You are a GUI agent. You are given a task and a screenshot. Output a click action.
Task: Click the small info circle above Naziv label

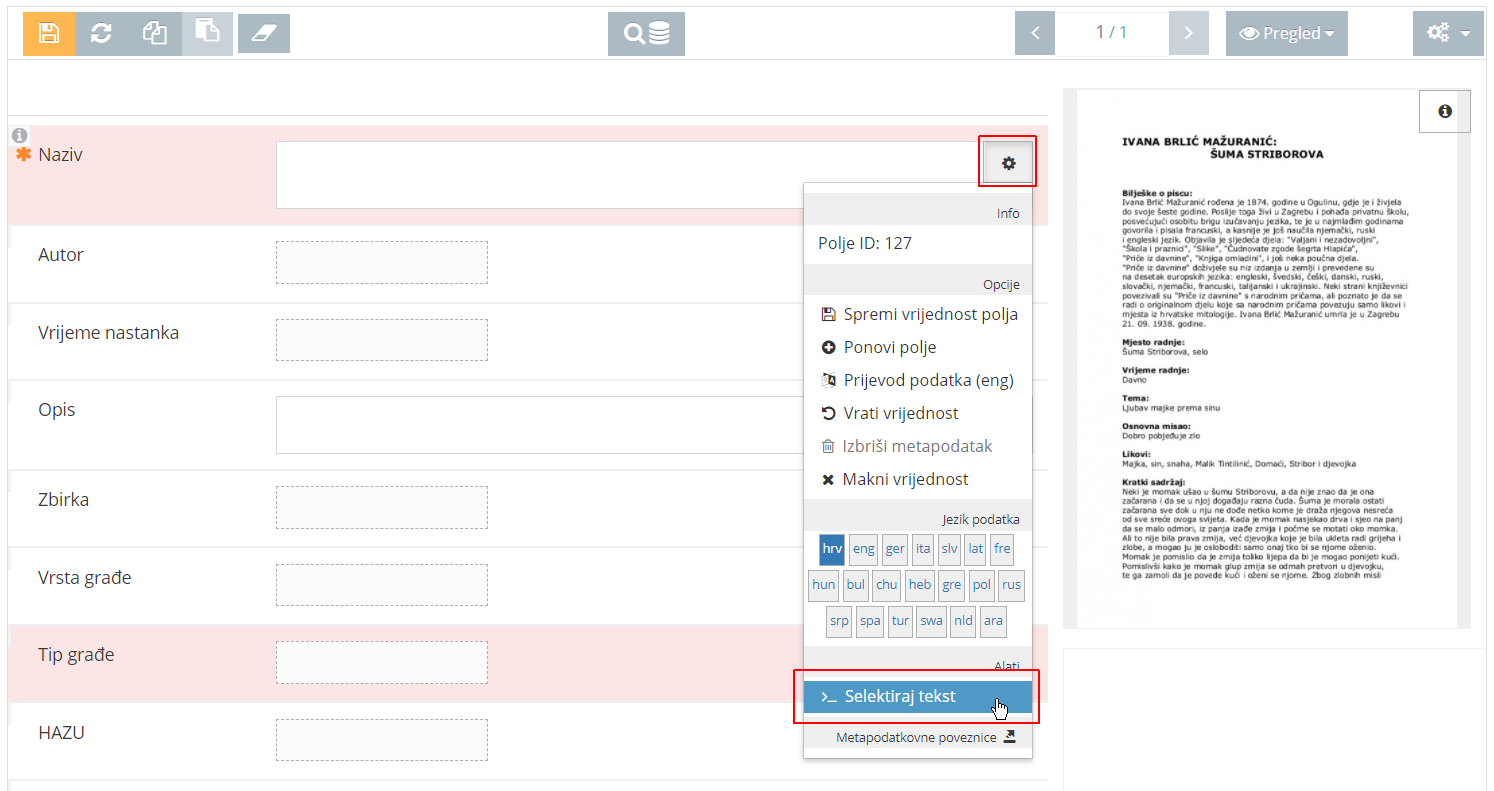(x=19, y=134)
